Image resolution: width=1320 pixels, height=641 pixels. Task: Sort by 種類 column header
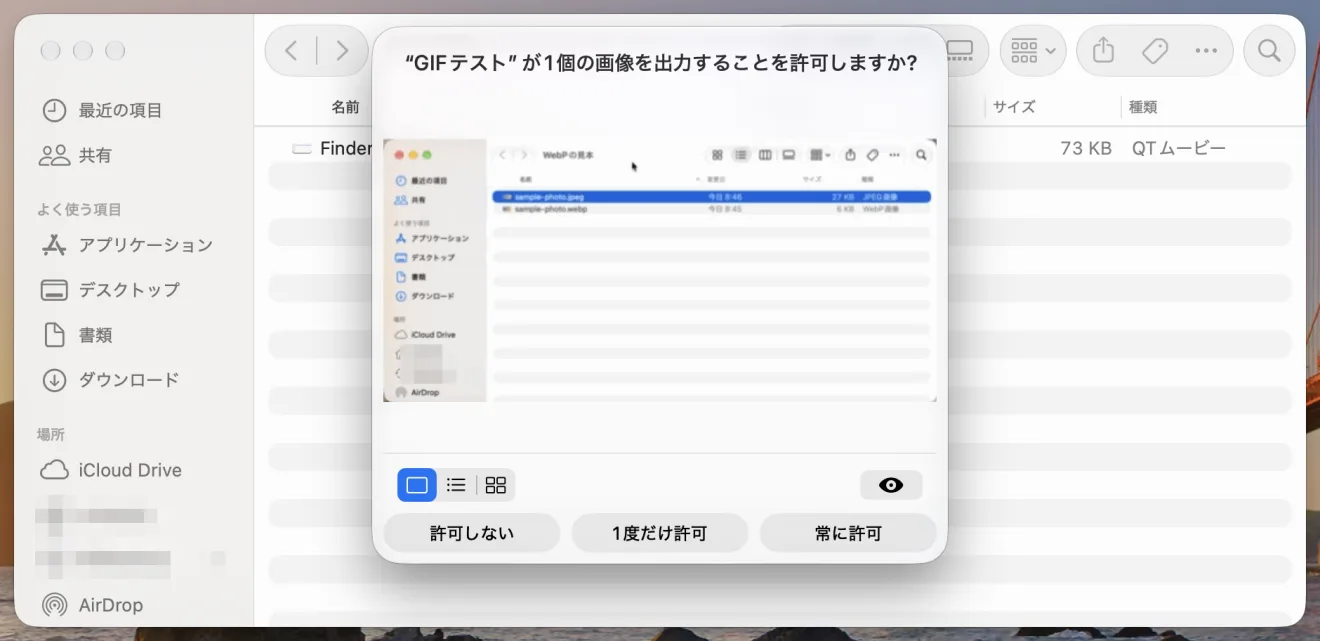(x=1143, y=107)
